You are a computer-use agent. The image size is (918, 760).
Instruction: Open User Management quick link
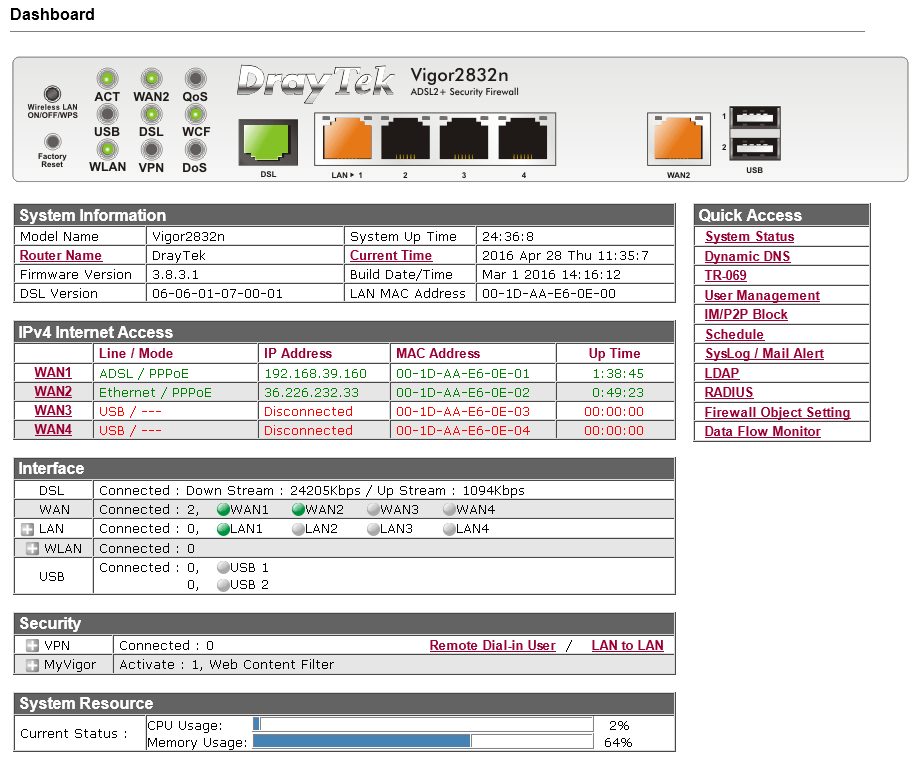click(x=762, y=296)
